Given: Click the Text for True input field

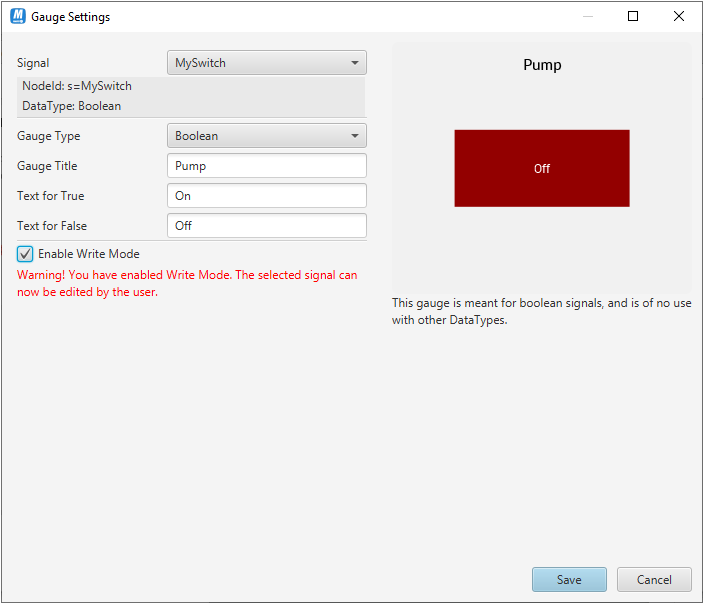Looking at the screenshot, I should click(267, 195).
